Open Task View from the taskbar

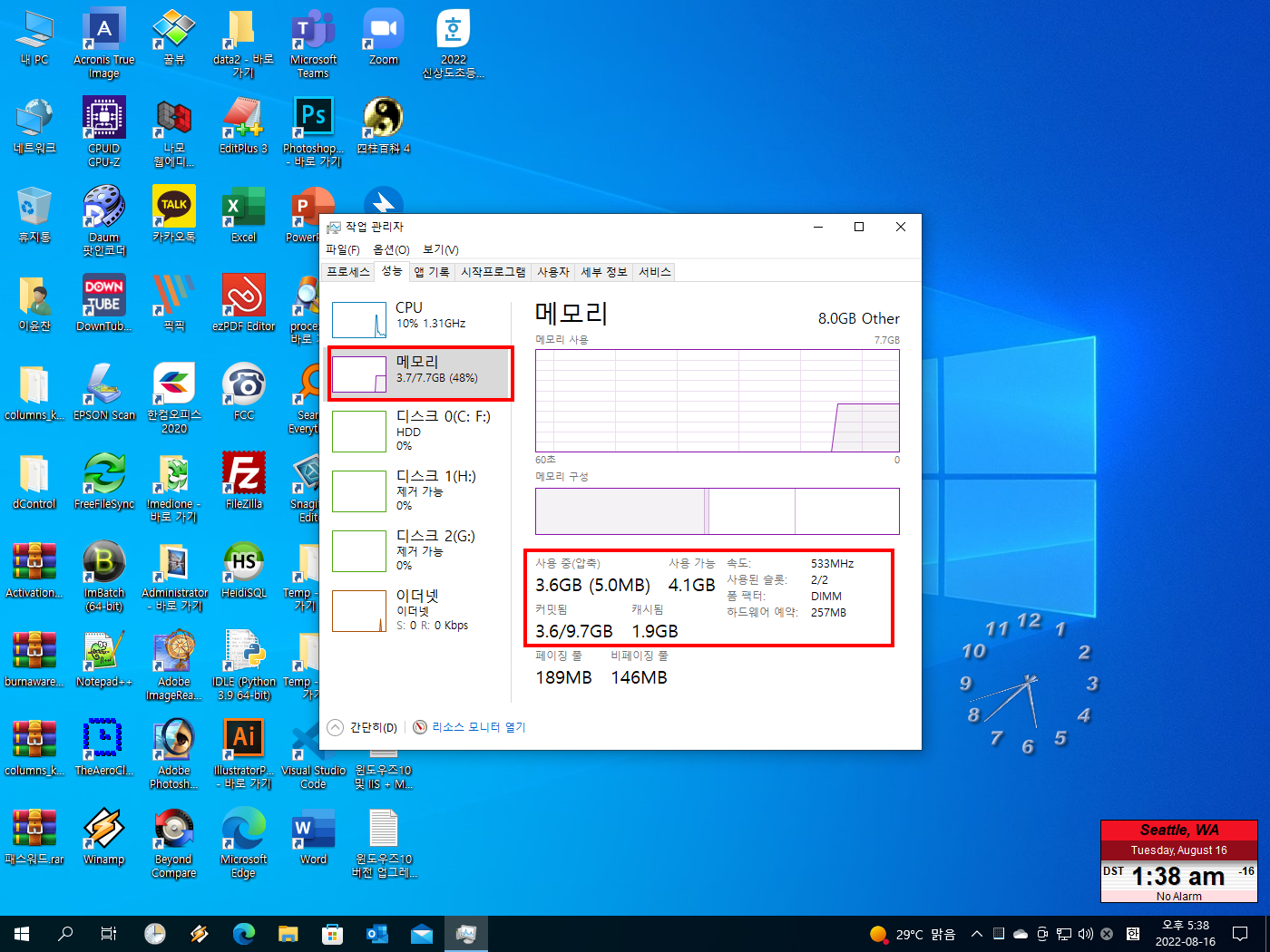pyautogui.click(x=109, y=934)
